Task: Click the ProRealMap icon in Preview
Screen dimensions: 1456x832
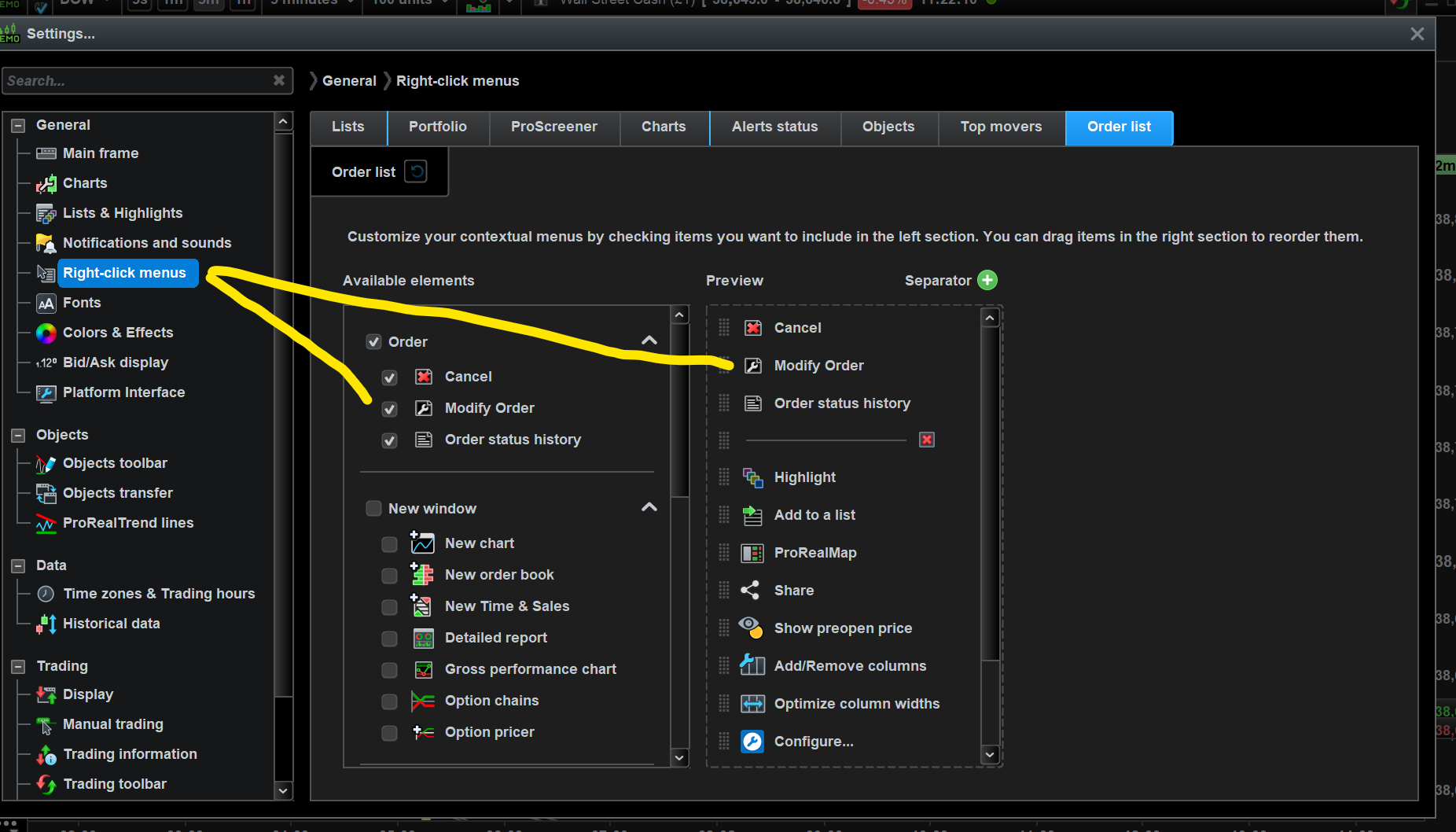Action: pos(752,553)
